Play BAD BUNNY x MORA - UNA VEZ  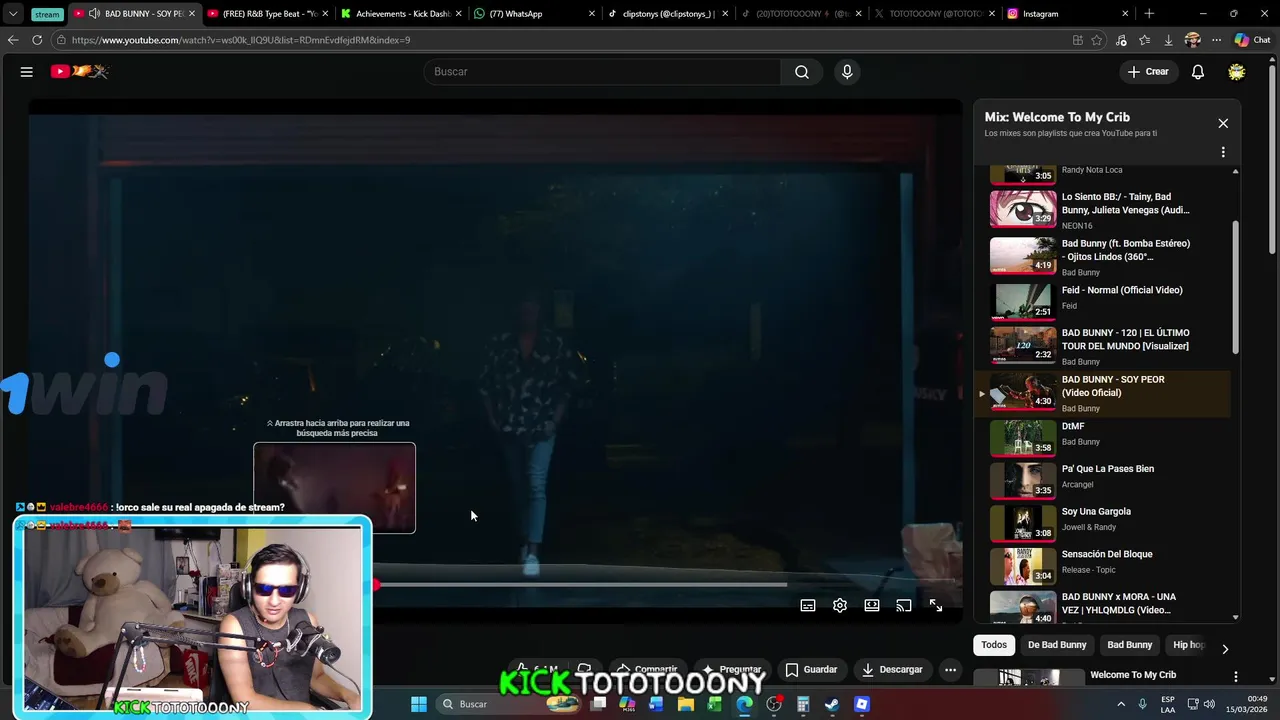click(x=1104, y=606)
